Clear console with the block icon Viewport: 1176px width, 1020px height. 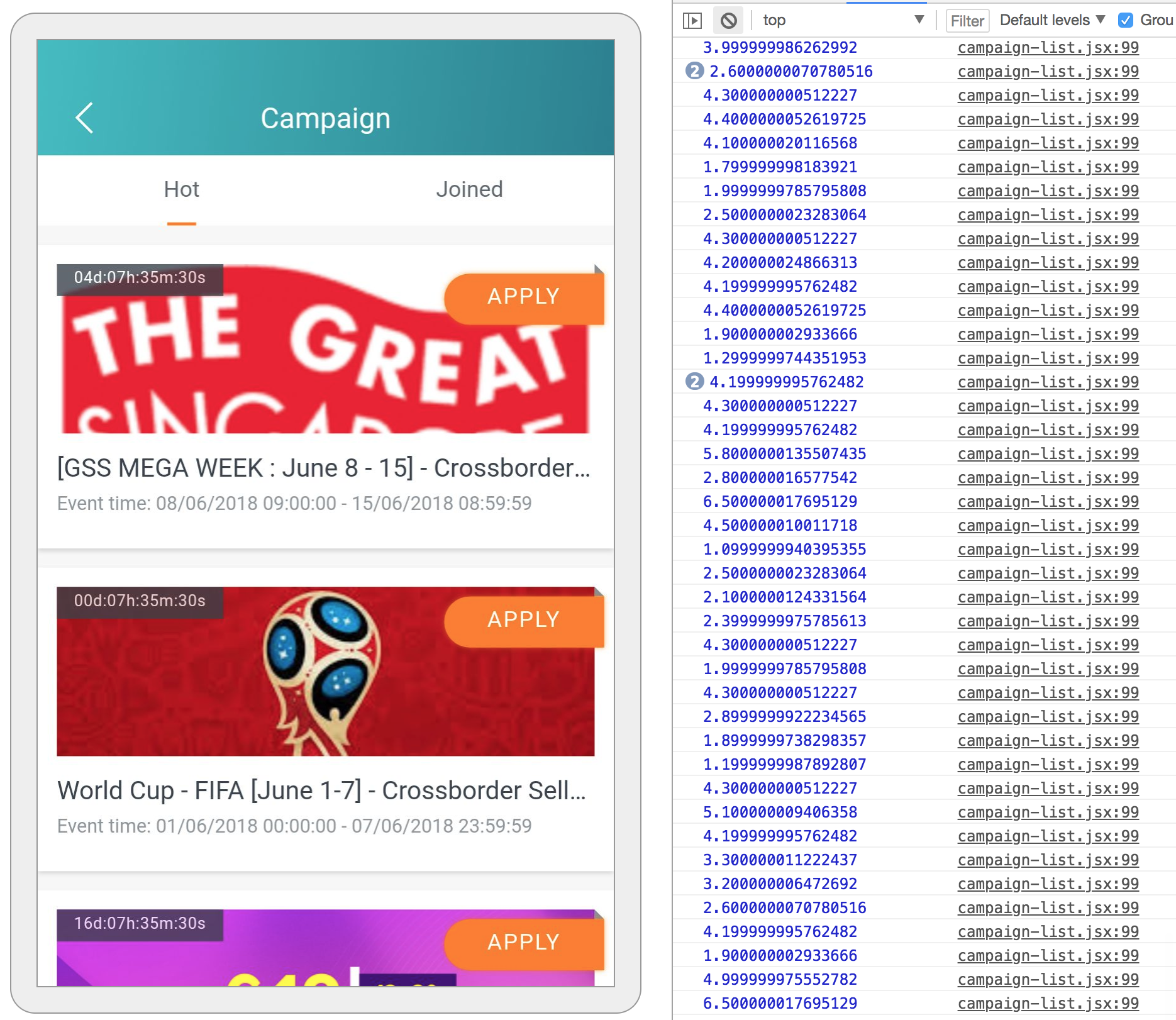[728, 21]
